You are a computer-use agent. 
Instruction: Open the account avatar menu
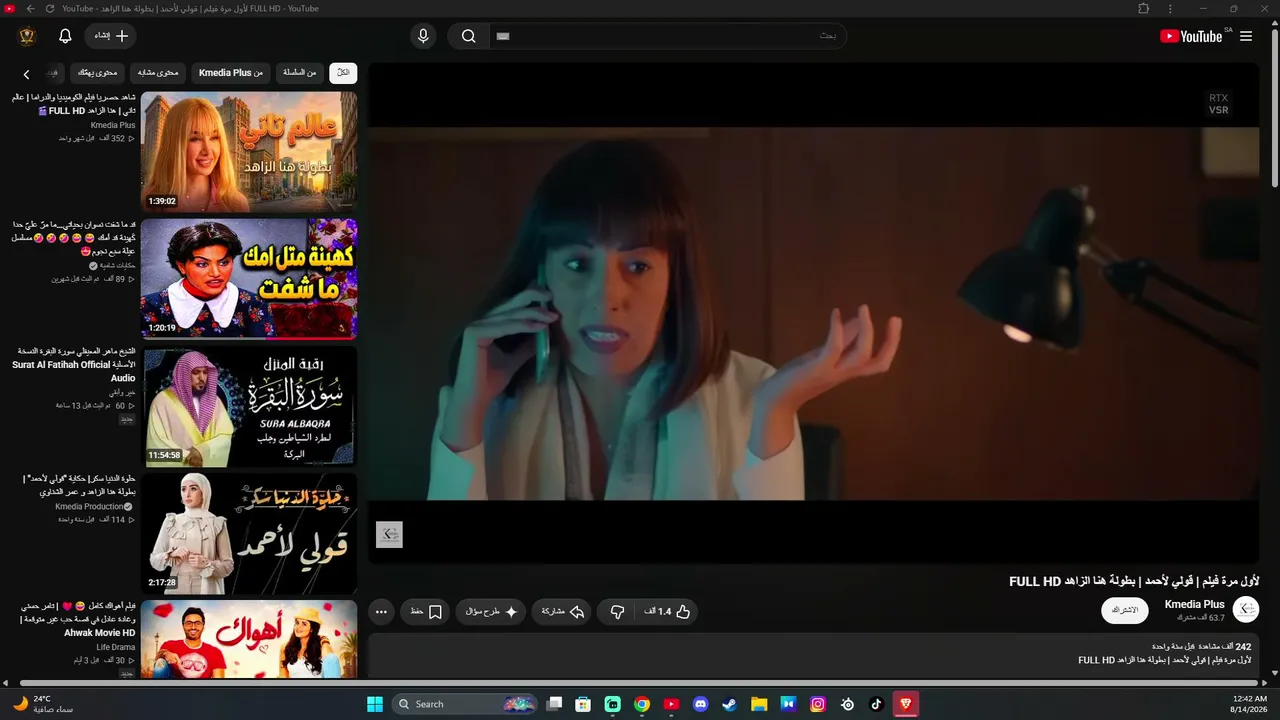pos(27,36)
